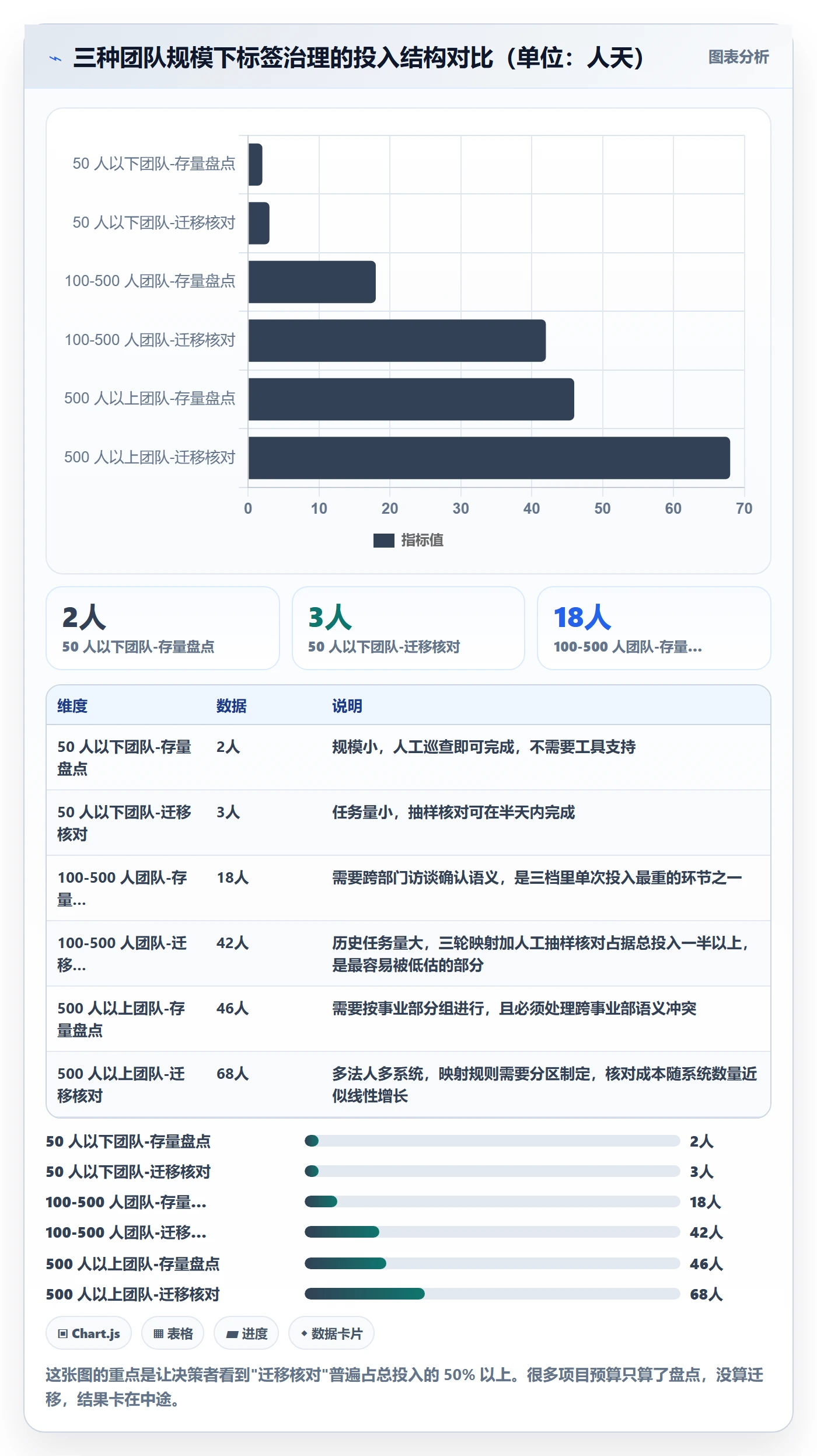This screenshot has width=817, height=1456.
Task: Click the 50 人以下团队-迁移核对 chart bar
Action: tap(259, 223)
